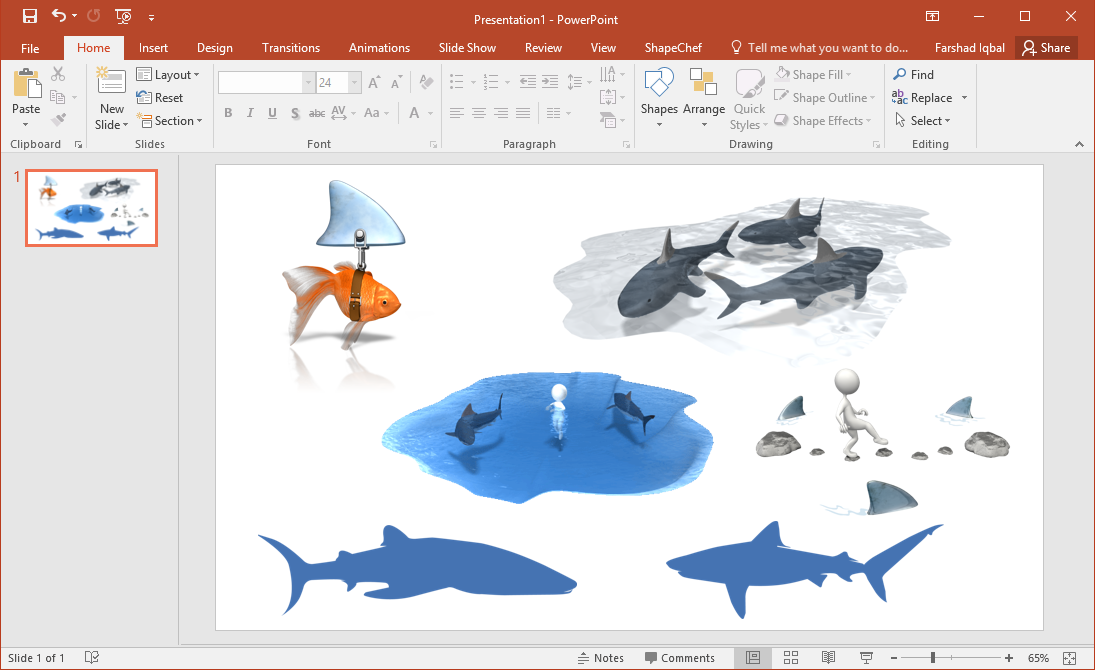Open Arrange objects icon
1095x670 pixels.
pyautogui.click(x=703, y=82)
